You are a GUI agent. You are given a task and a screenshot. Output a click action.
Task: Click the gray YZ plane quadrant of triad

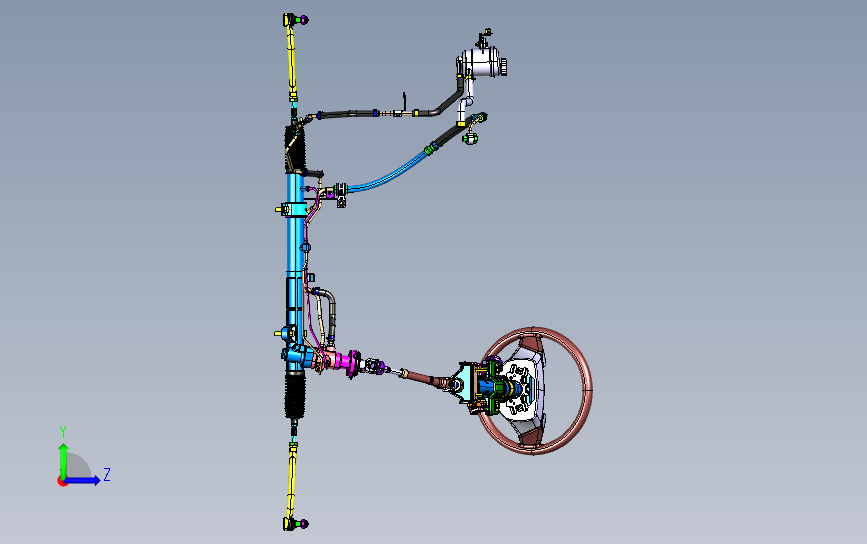(x=77, y=466)
